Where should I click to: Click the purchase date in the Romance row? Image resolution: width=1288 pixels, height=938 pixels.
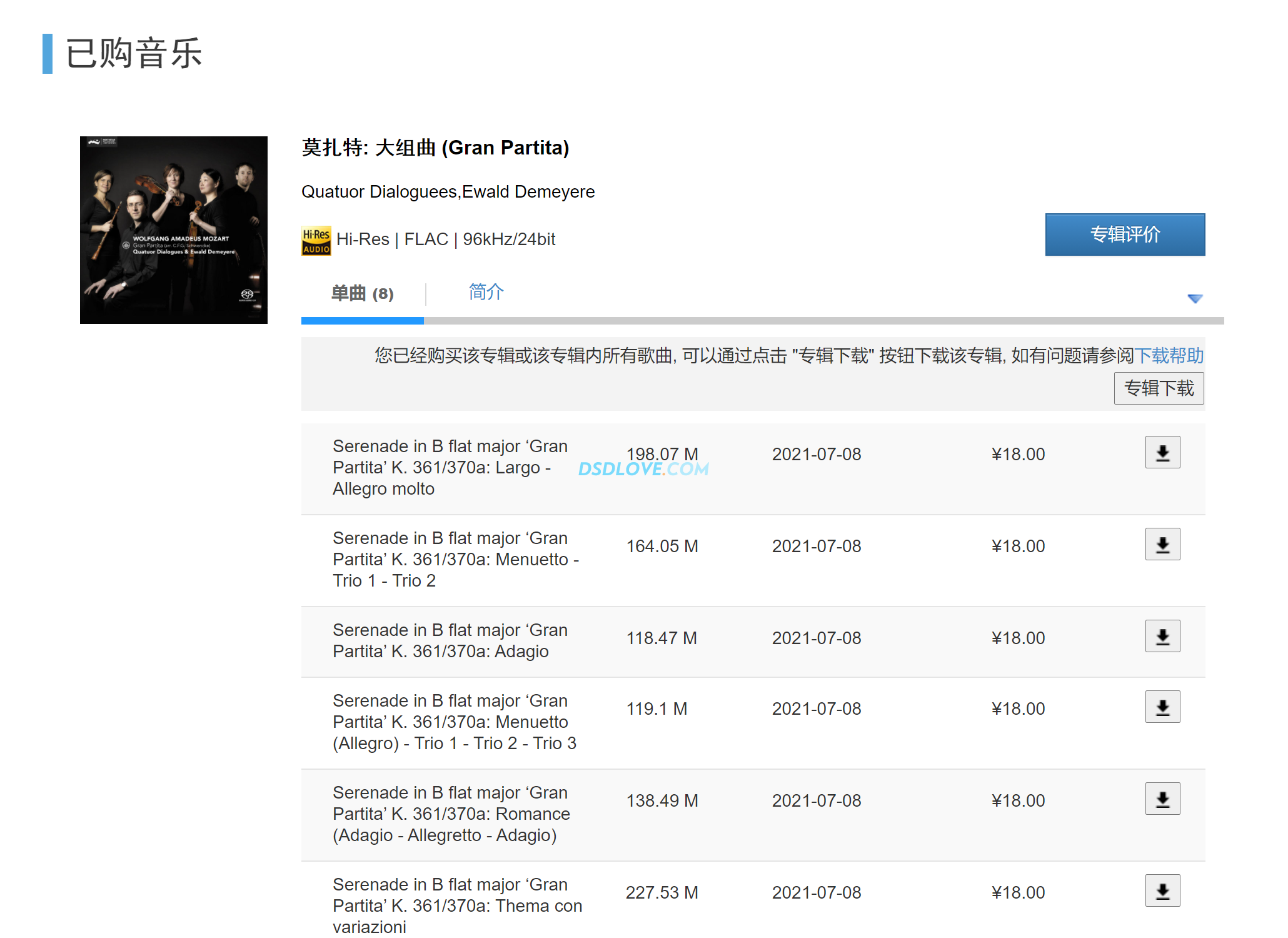[x=817, y=800]
